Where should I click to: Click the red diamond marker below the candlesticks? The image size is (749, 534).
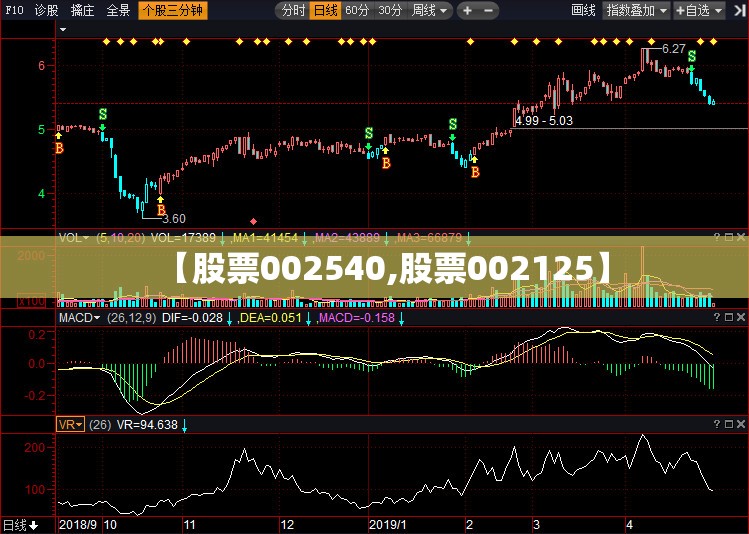254,221
